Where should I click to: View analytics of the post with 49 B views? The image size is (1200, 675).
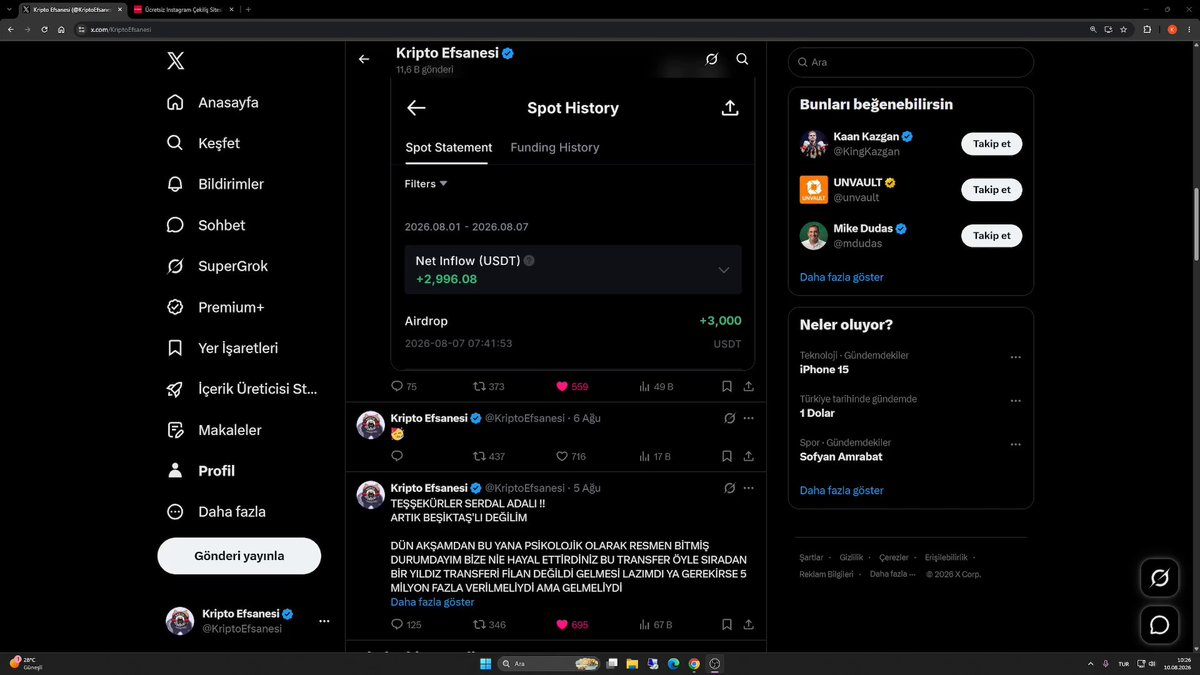656,386
